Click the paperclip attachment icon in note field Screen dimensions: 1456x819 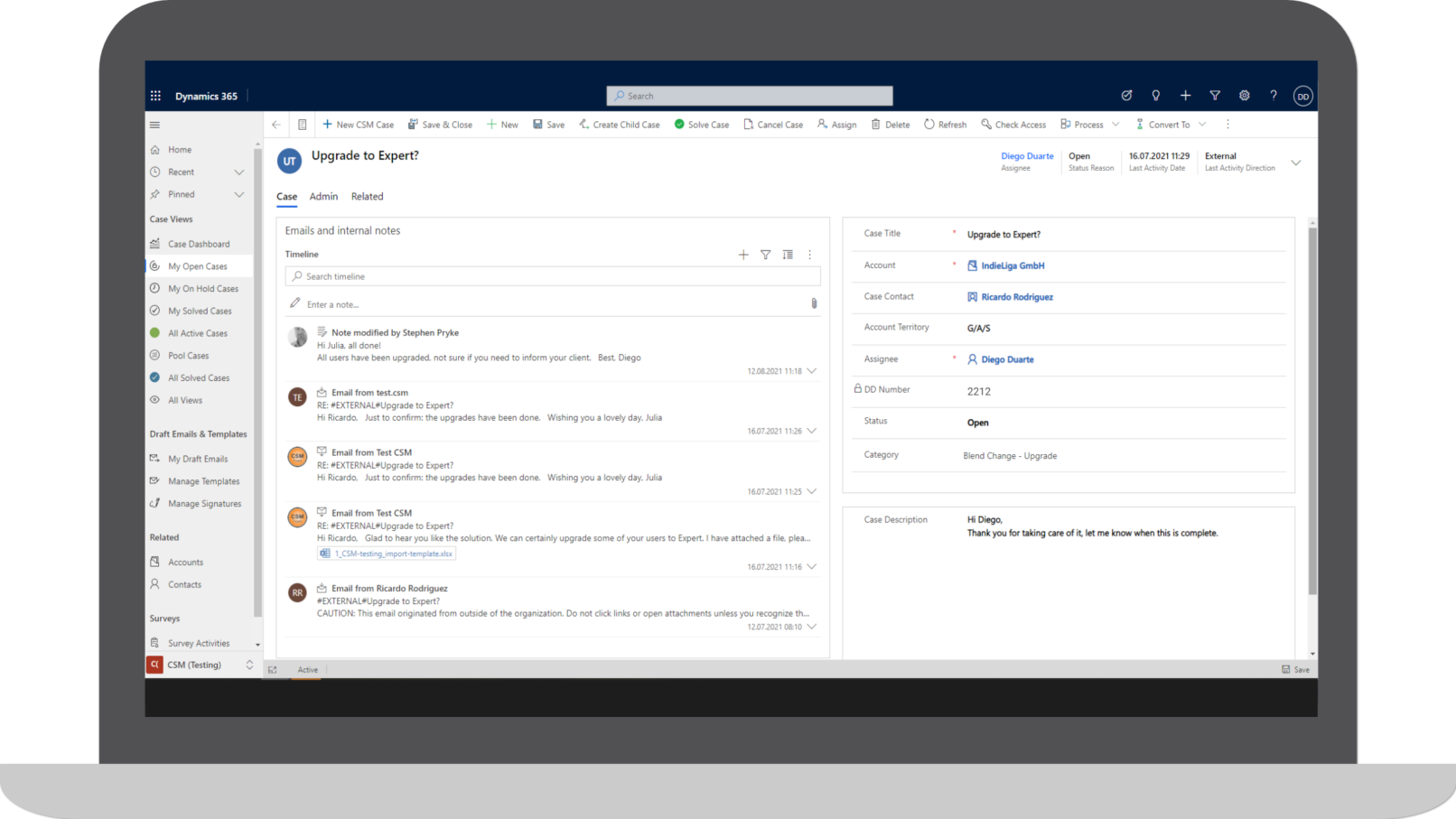814,304
